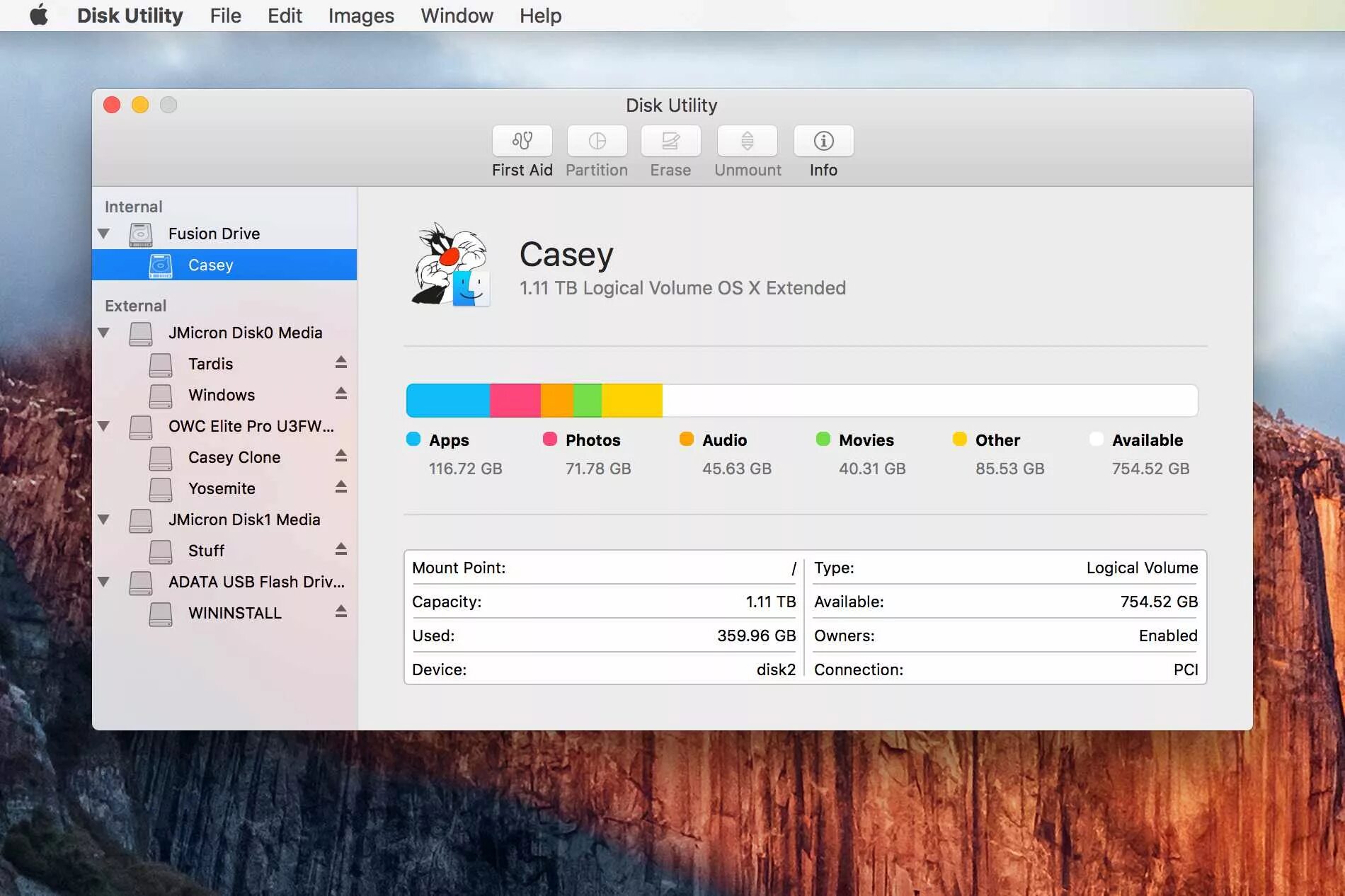
Task: Eject the Tardis volume
Action: (341, 362)
